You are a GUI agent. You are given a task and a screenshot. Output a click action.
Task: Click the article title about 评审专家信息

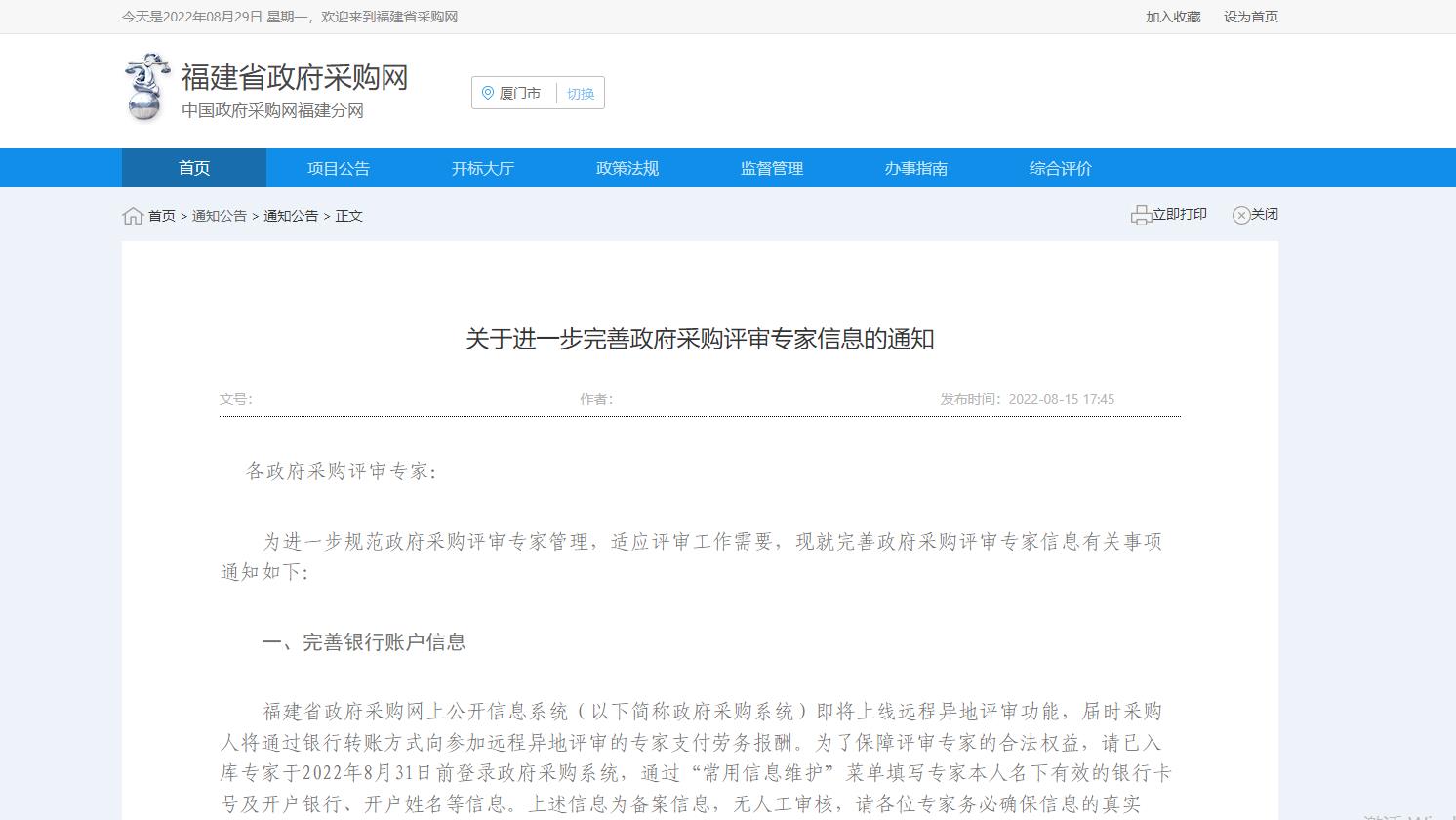pos(700,339)
